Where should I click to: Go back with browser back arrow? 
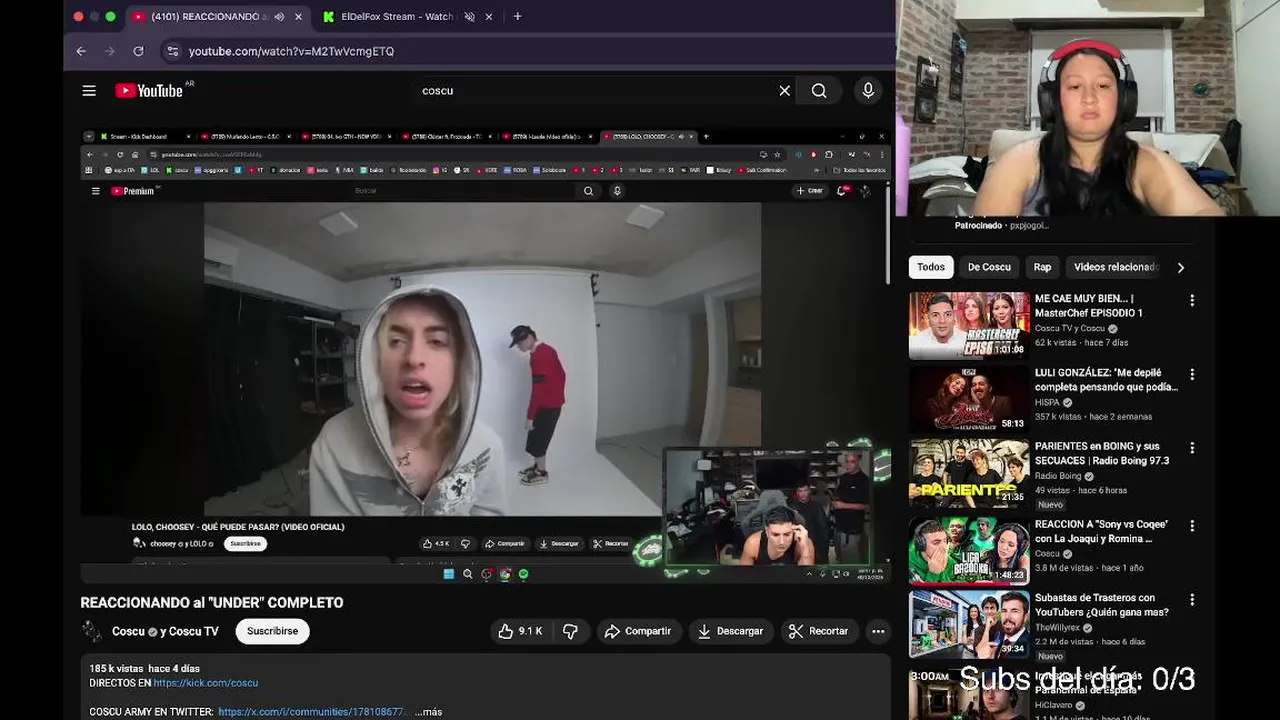click(x=81, y=51)
